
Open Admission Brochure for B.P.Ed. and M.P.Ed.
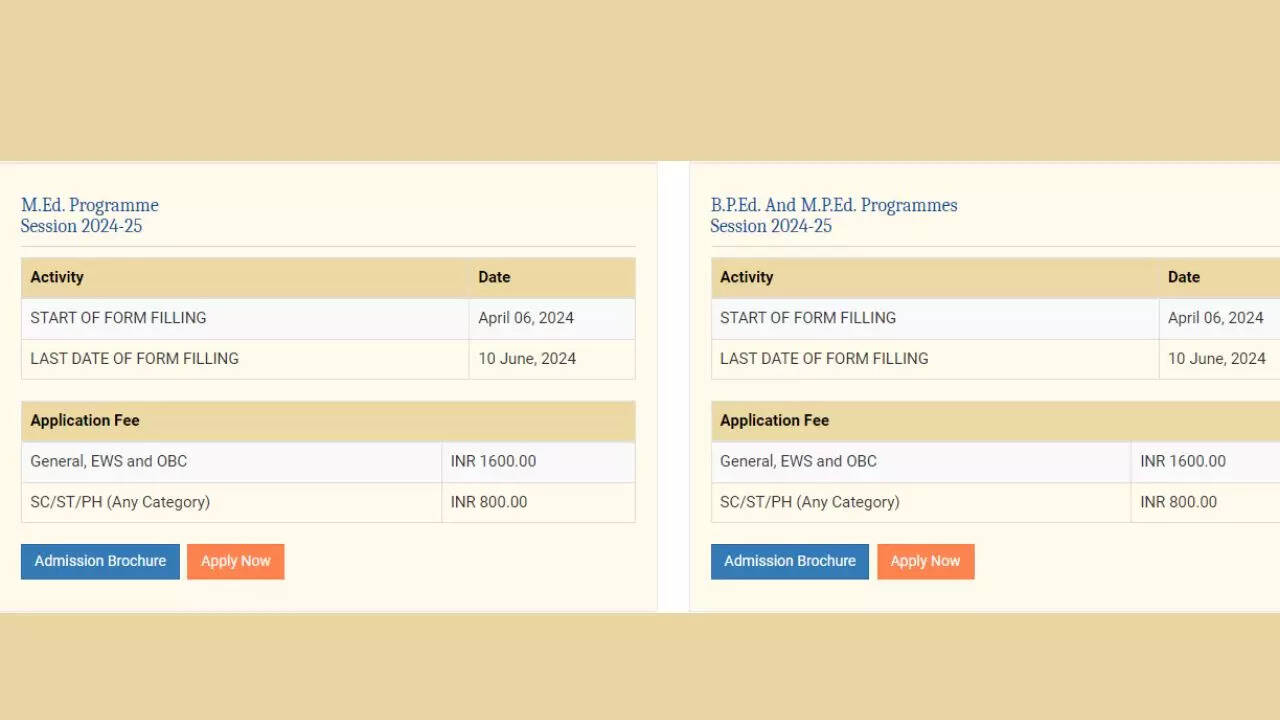pyautogui.click(x=789, y=561)
